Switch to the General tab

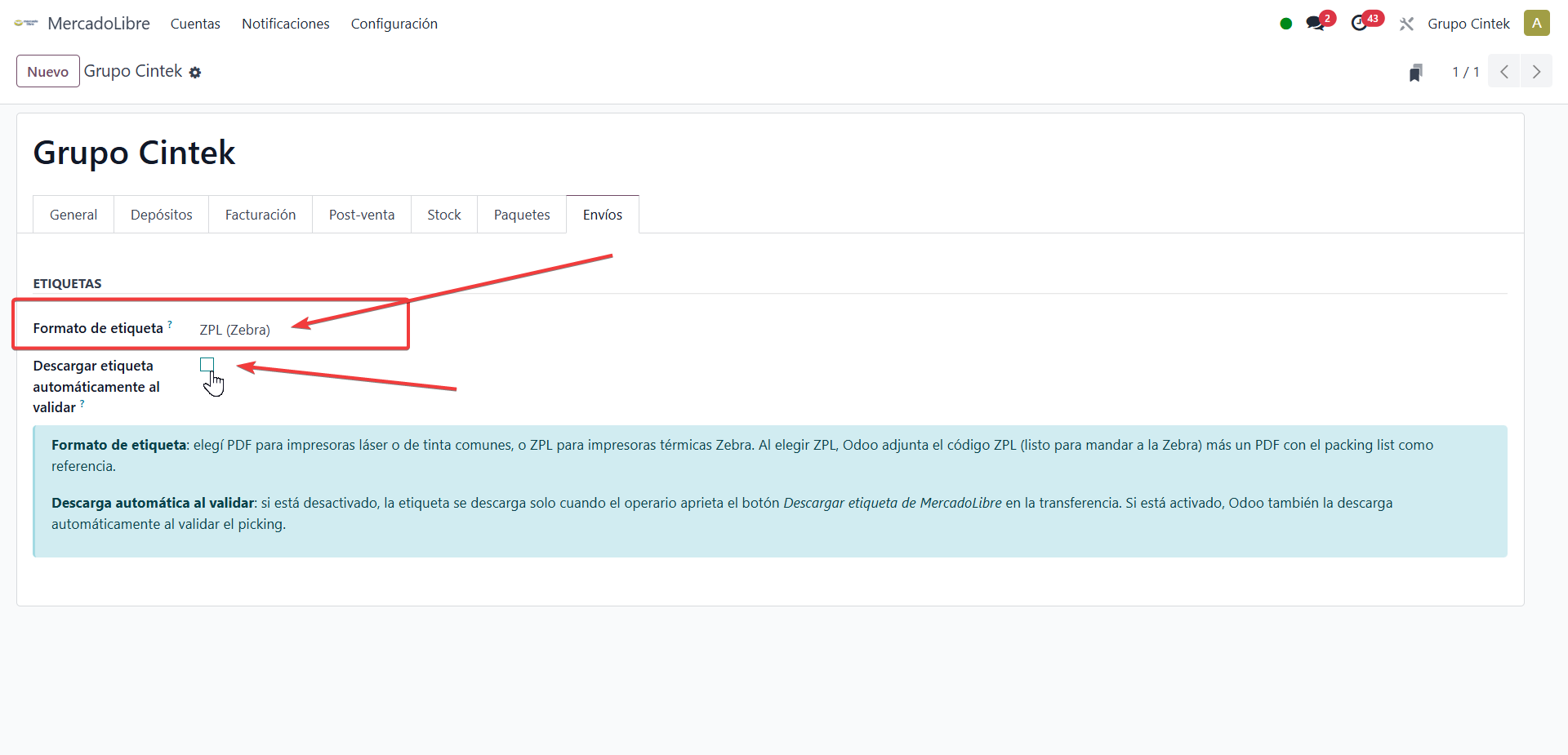click(x=73, y=215)
